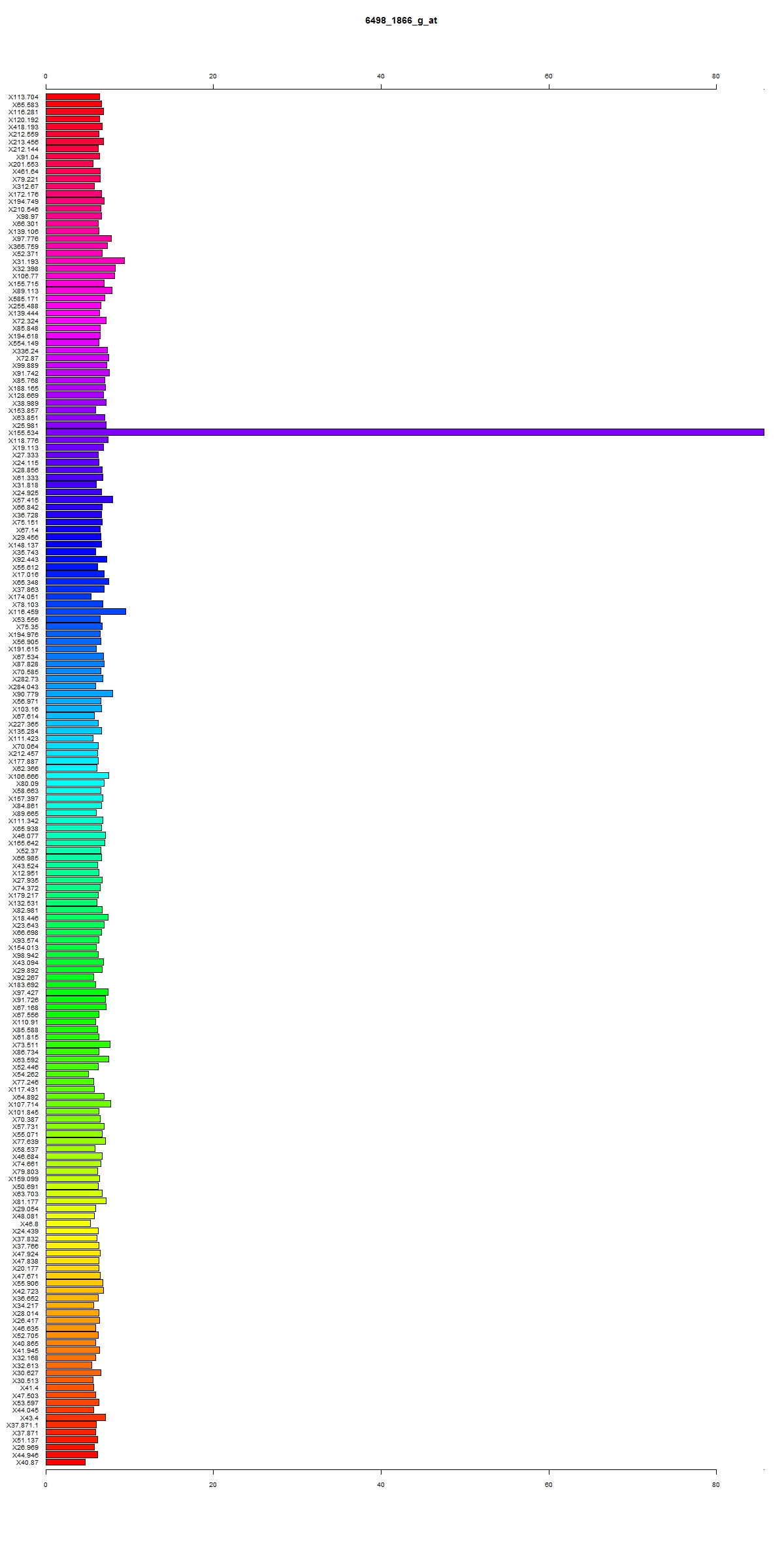Select the X183.692 row label
The image size is (784, 1568).
pyautogui.click(x=24, y=985)
